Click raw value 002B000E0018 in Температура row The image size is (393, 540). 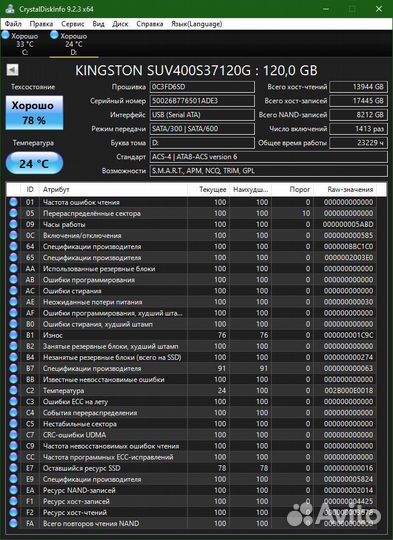point(349,391)
